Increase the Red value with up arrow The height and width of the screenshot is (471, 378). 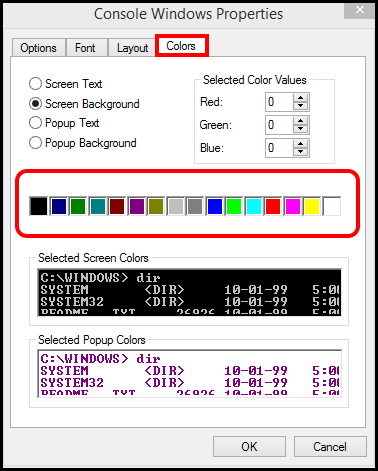click(x=301, y=98)
